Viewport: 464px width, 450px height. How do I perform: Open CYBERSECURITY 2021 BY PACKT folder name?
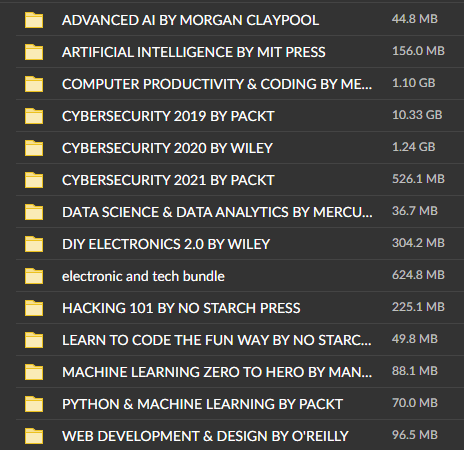[x=168, y=180]
